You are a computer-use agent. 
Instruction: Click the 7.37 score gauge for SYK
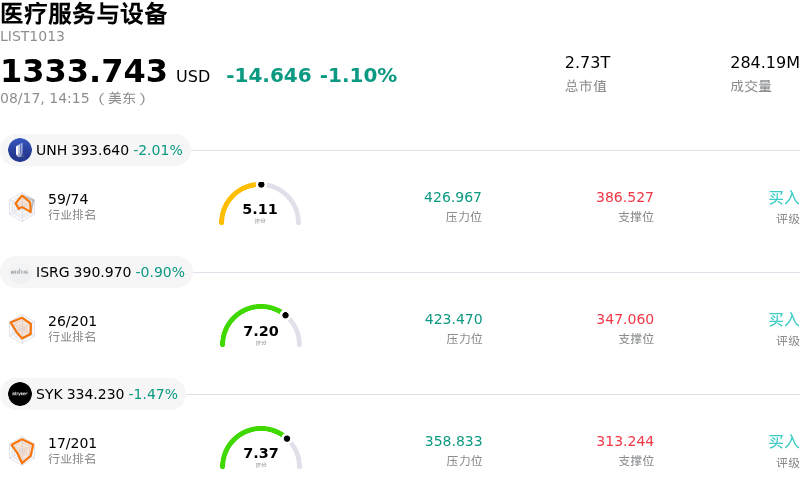coord(261,448)
